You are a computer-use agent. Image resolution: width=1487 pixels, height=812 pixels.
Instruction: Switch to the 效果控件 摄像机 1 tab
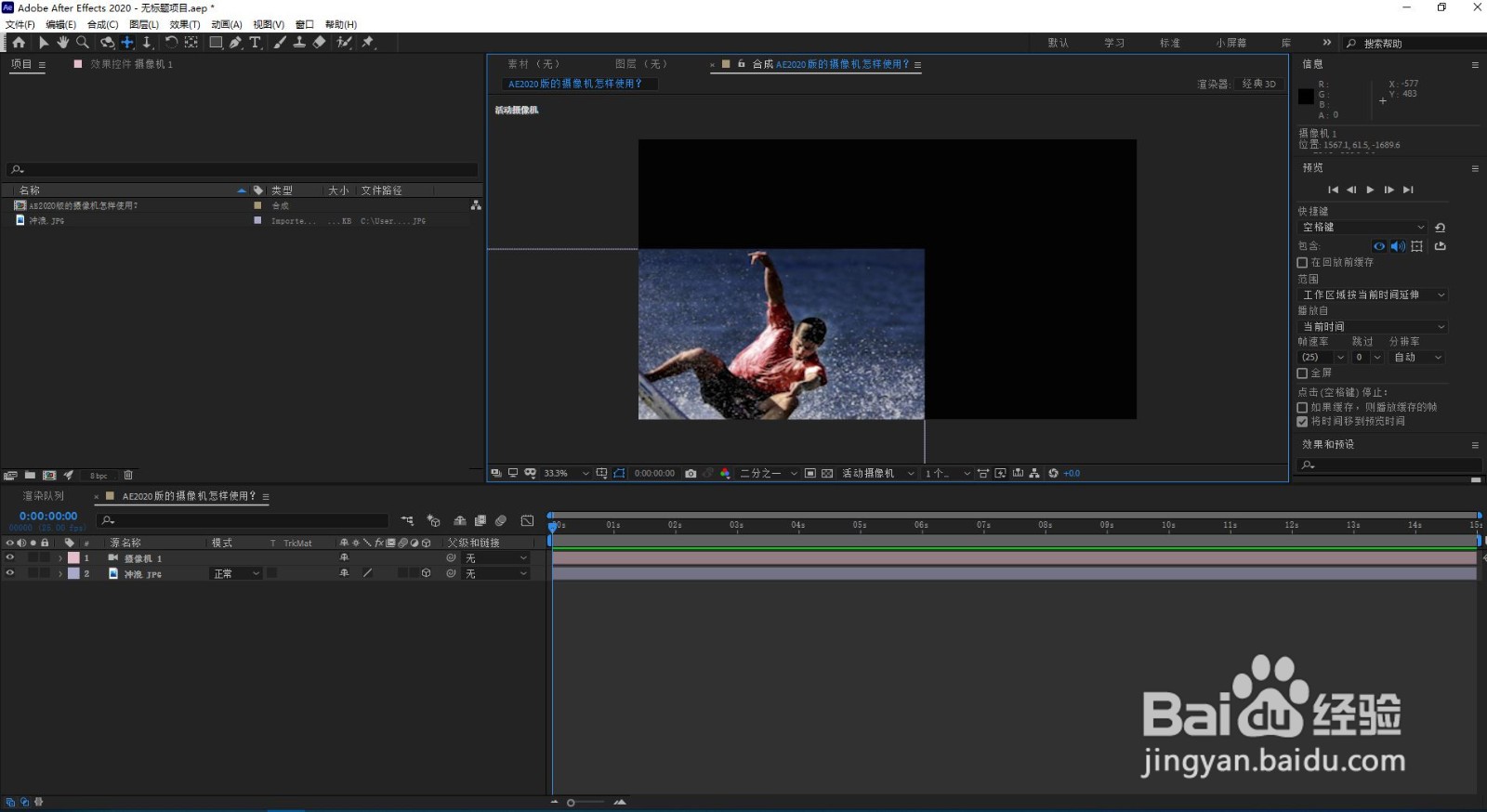[131, 64]
